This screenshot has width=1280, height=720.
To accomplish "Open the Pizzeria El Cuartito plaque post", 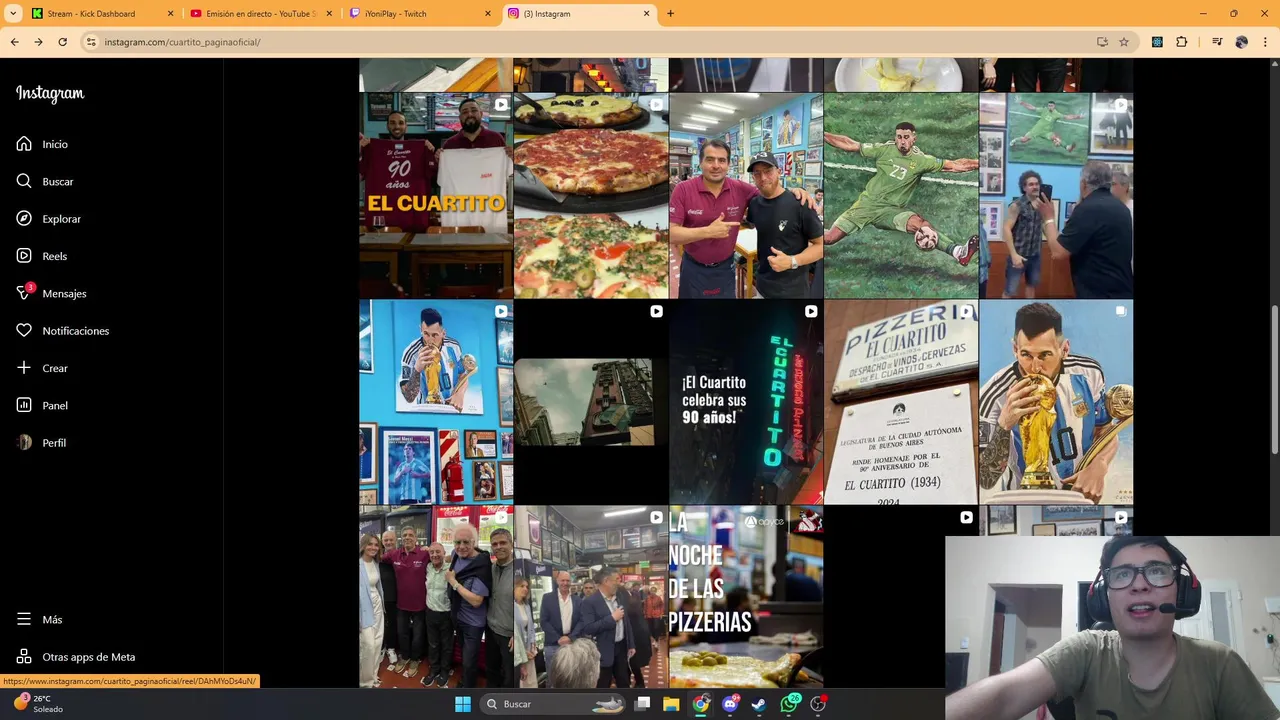I will click(901, 402).
